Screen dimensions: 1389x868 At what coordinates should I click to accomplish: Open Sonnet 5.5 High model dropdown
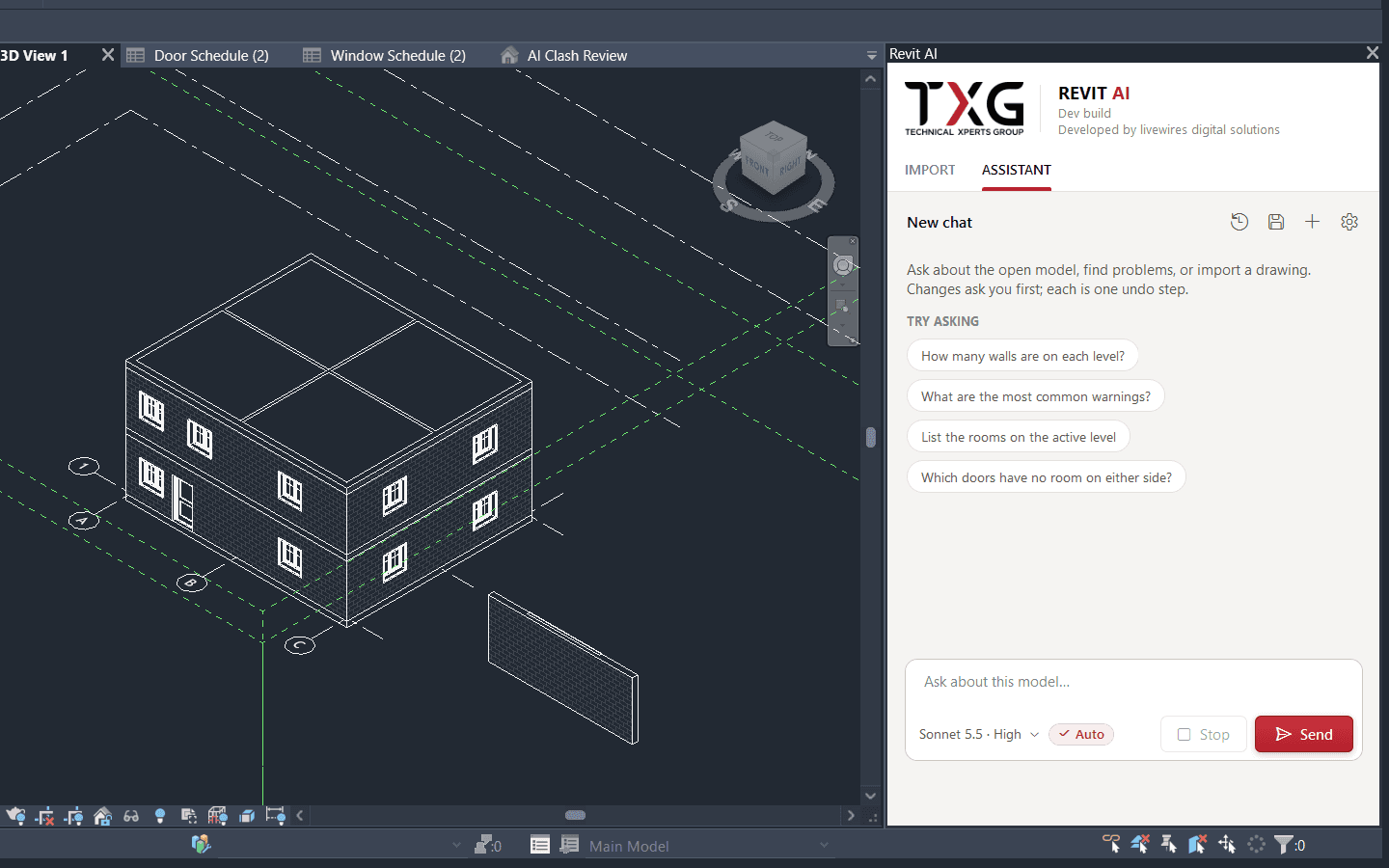(x=978, y=734)
